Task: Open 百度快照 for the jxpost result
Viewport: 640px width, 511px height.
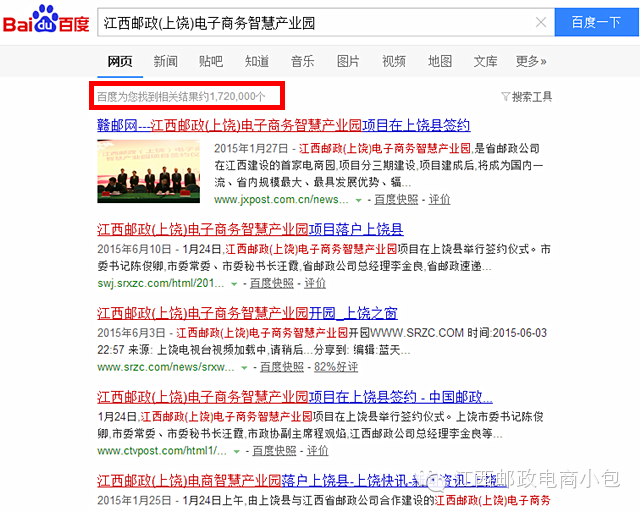Action: (396, 200)
